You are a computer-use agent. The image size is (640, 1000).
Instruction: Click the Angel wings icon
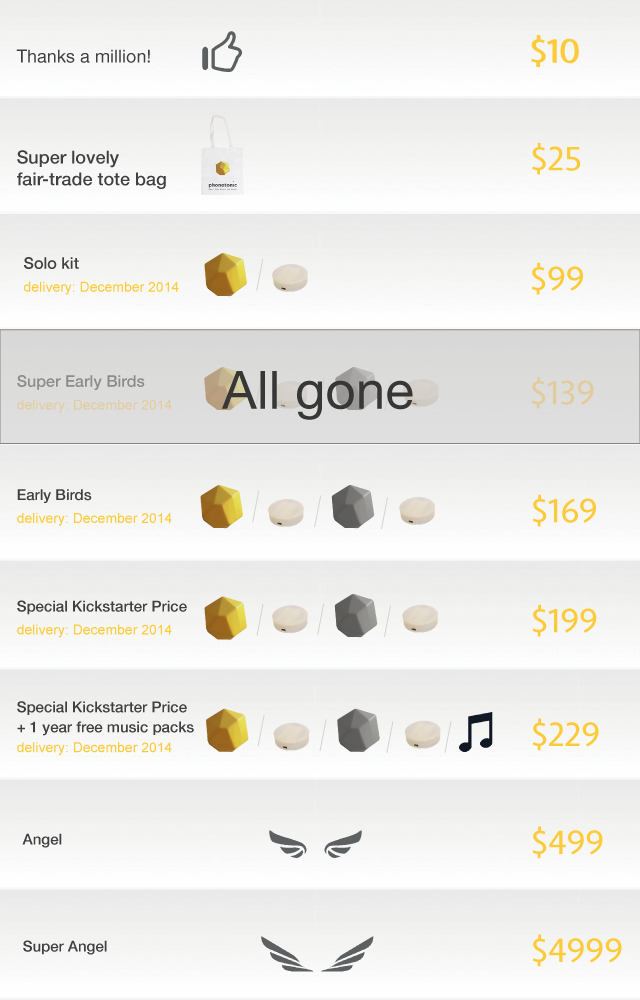pyautogui.click(x=316, y=844)
